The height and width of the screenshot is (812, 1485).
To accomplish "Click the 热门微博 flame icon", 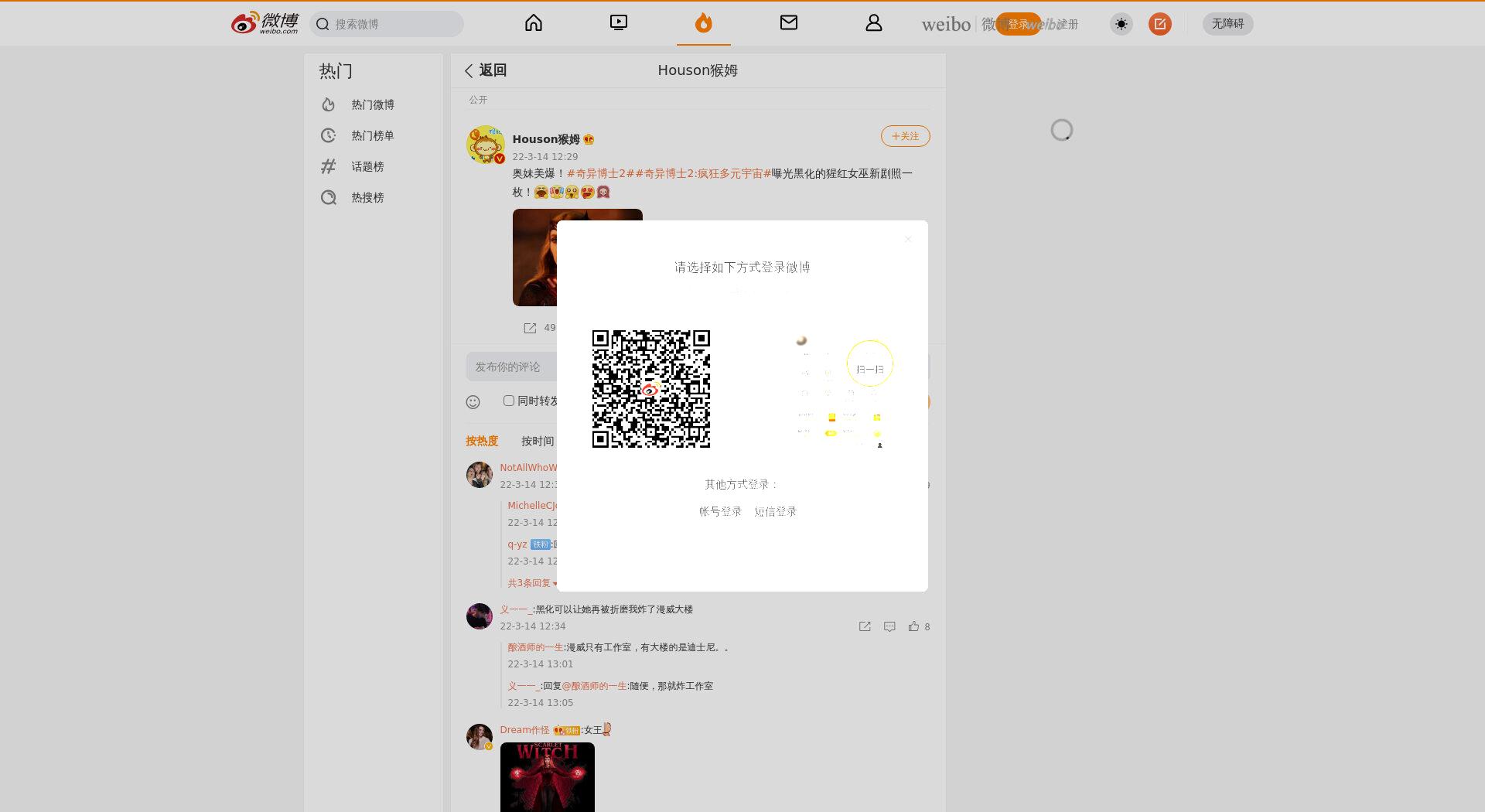I will pyautogui.click(x=329, y=104).
